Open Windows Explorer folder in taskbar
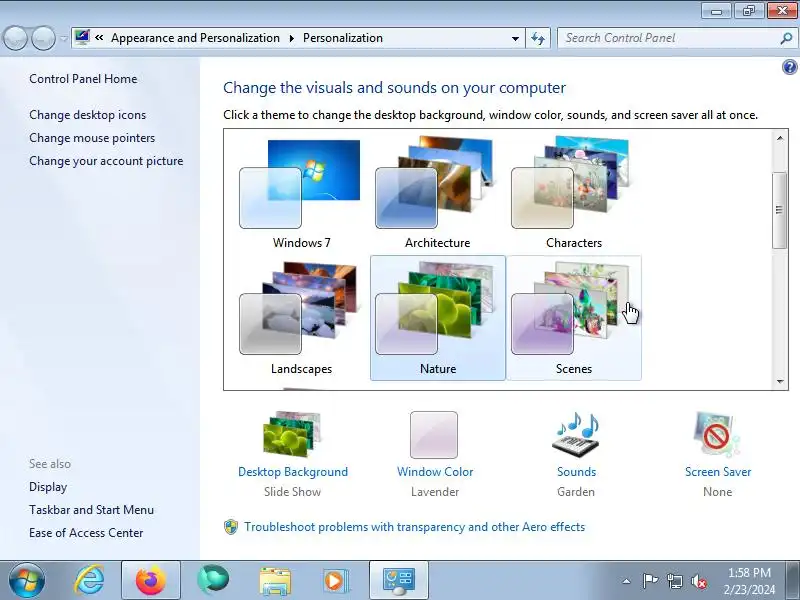Screen dimensions: 800x600 275,581
